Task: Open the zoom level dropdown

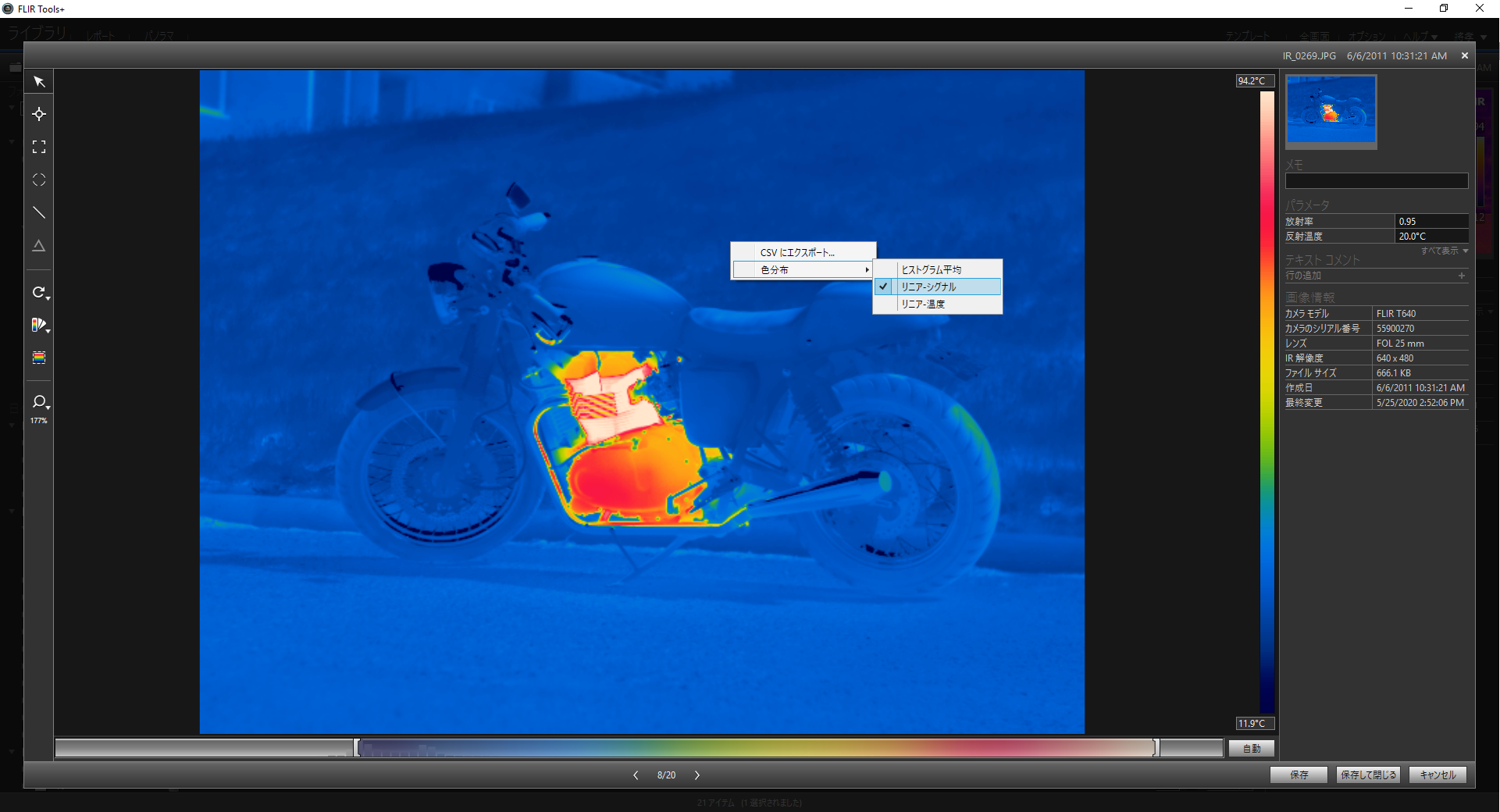Action: click(40, 403)
